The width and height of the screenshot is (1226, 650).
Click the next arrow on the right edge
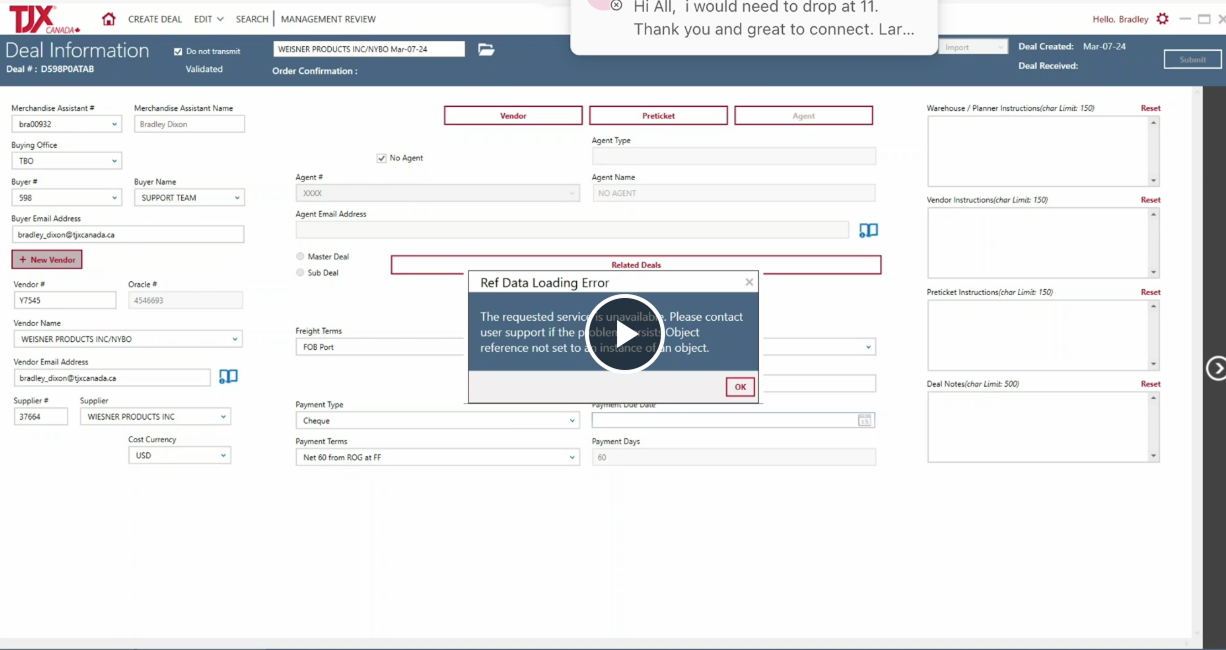coord(1216,368)
